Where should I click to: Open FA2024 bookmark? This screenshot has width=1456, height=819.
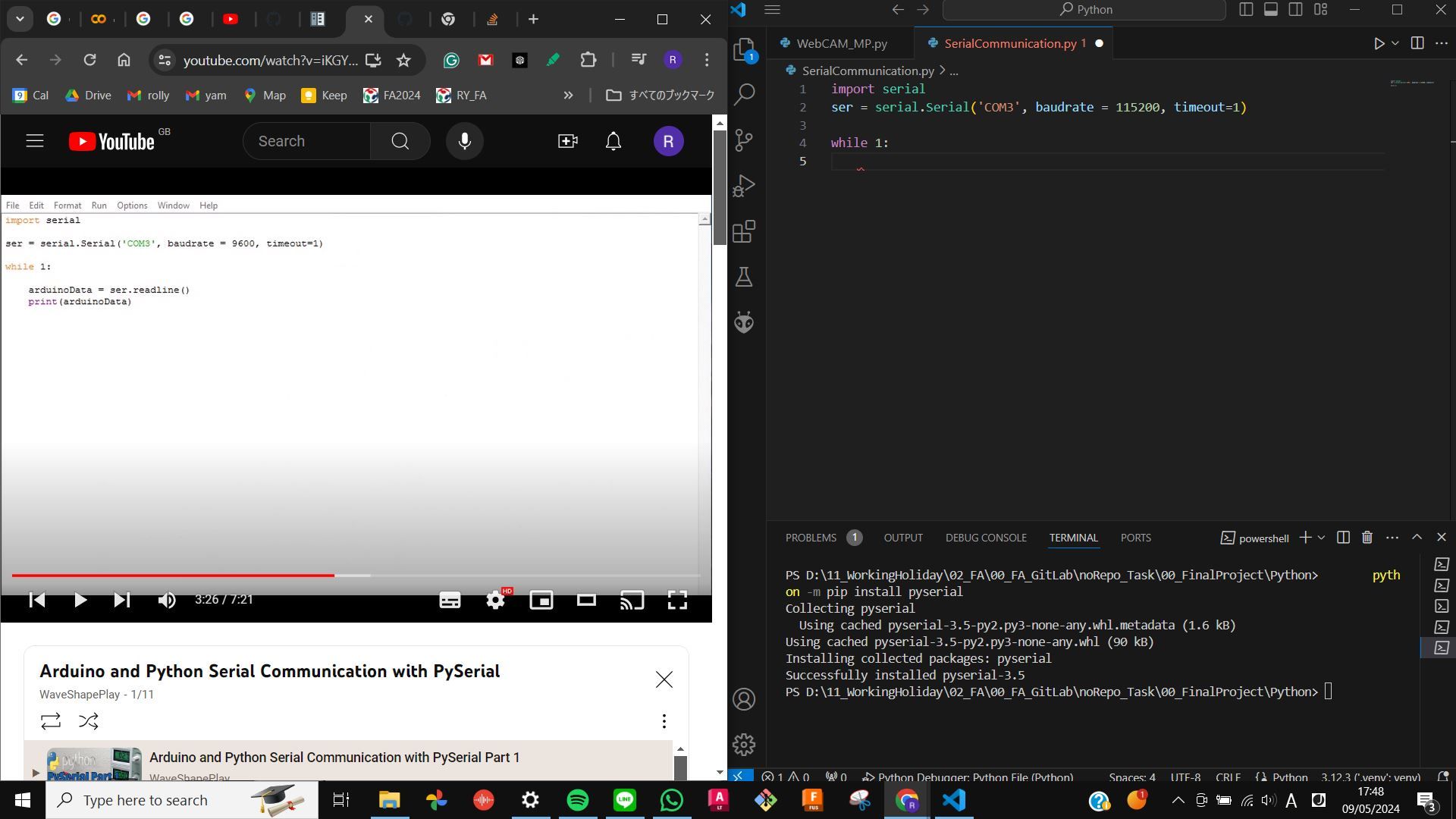click(392, 95)
